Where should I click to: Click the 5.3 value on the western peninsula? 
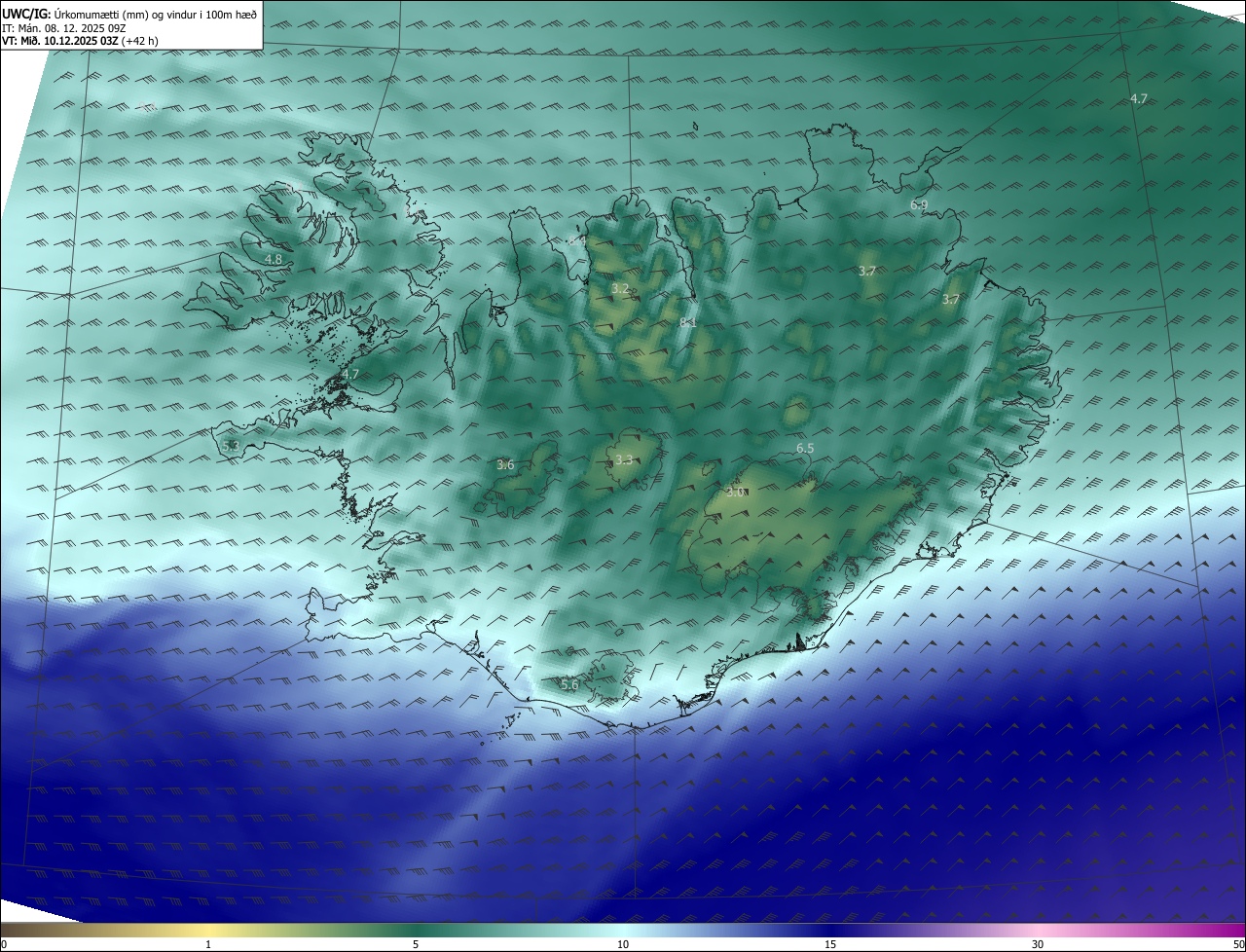point(231,446)
